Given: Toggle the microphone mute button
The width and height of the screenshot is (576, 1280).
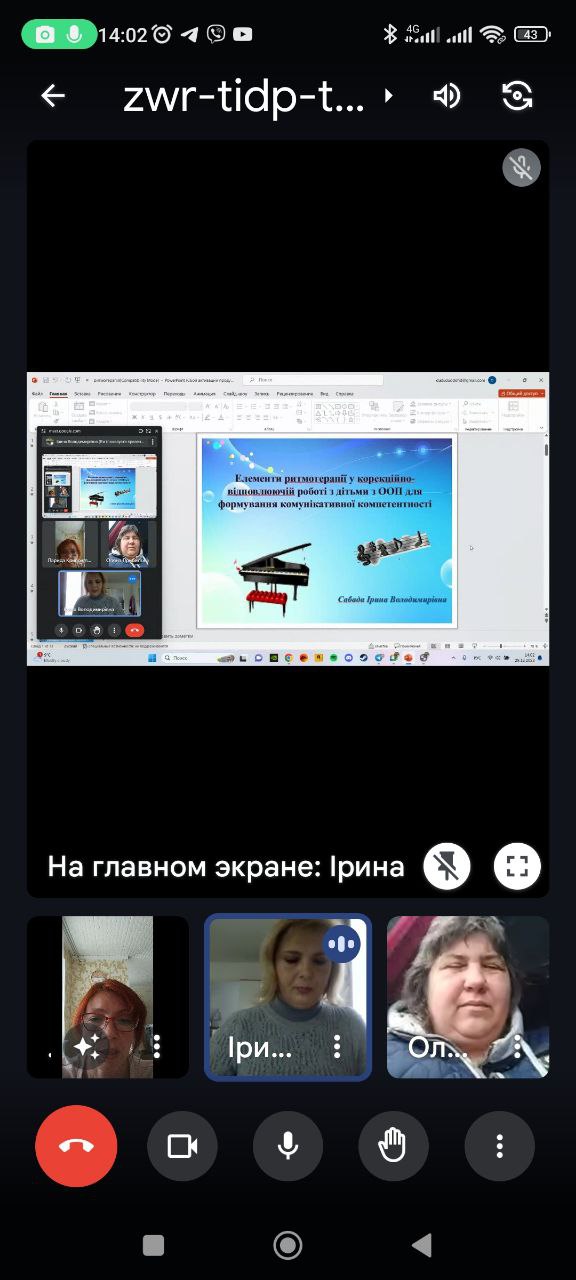Looking at the screenshot, I should point(288,1146).
